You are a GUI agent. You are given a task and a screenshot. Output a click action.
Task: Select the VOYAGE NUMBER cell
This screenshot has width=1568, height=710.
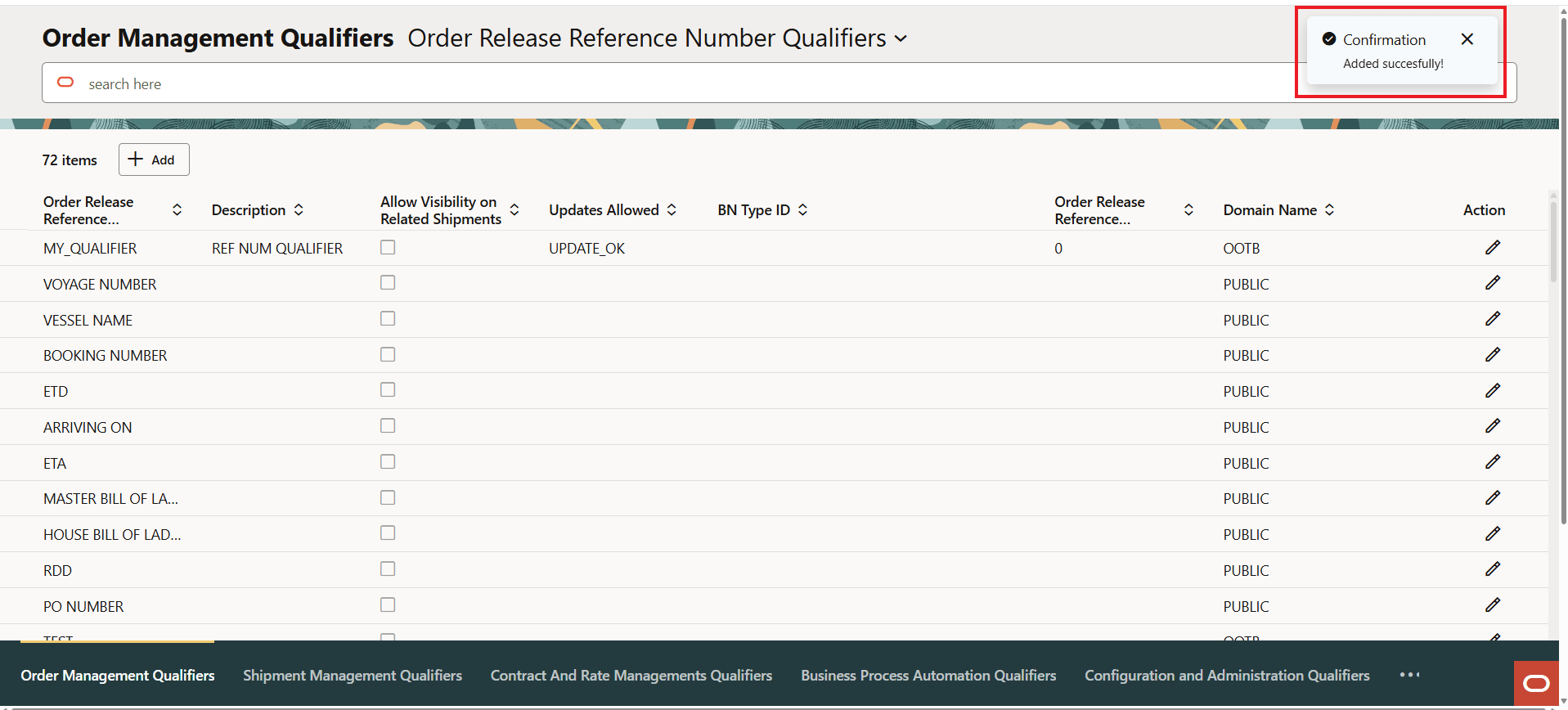[100, 285]
